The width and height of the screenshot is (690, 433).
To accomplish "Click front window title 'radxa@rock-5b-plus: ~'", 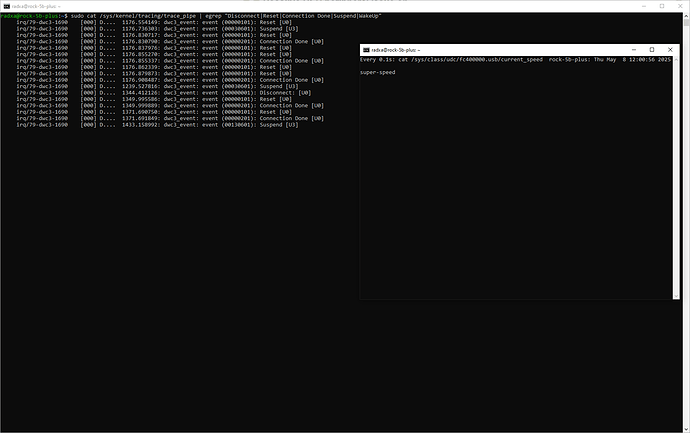I will [396, 50].
